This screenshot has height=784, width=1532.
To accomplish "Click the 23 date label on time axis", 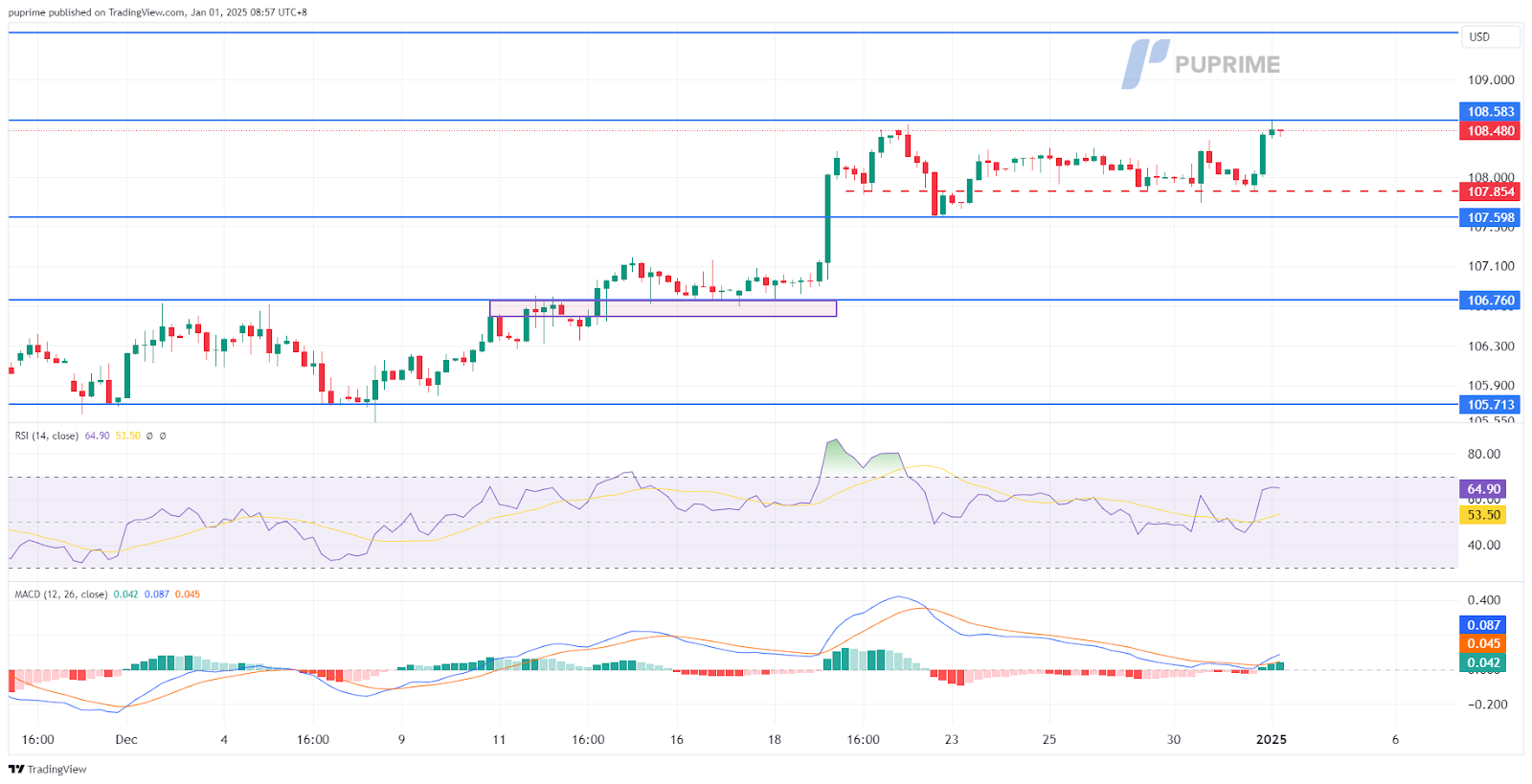I will pos(952,740).
